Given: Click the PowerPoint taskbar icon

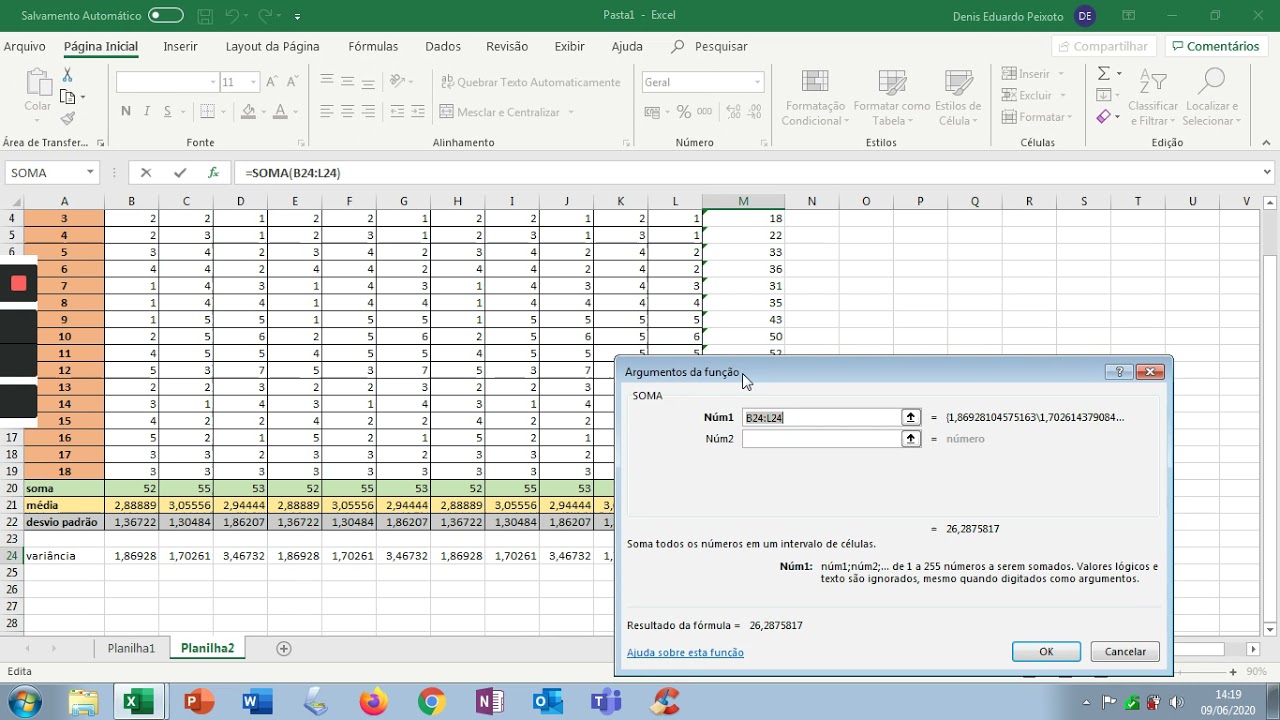Looking at the screenshot, I should pos(200,702).
